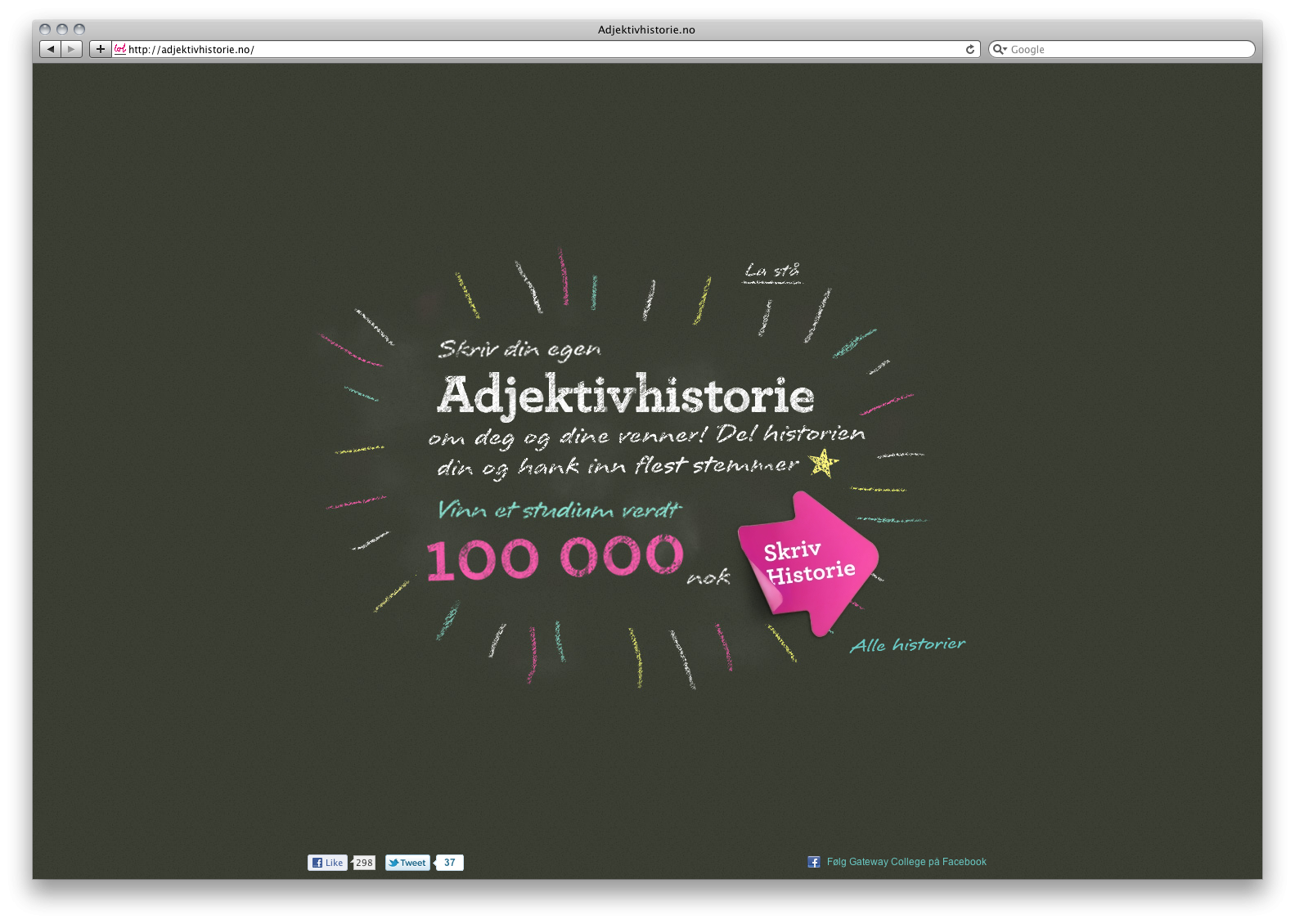This screenshot has width=1295, height=924.
Task: Zoom the browser window with green button
Action: tap(79, 29)
